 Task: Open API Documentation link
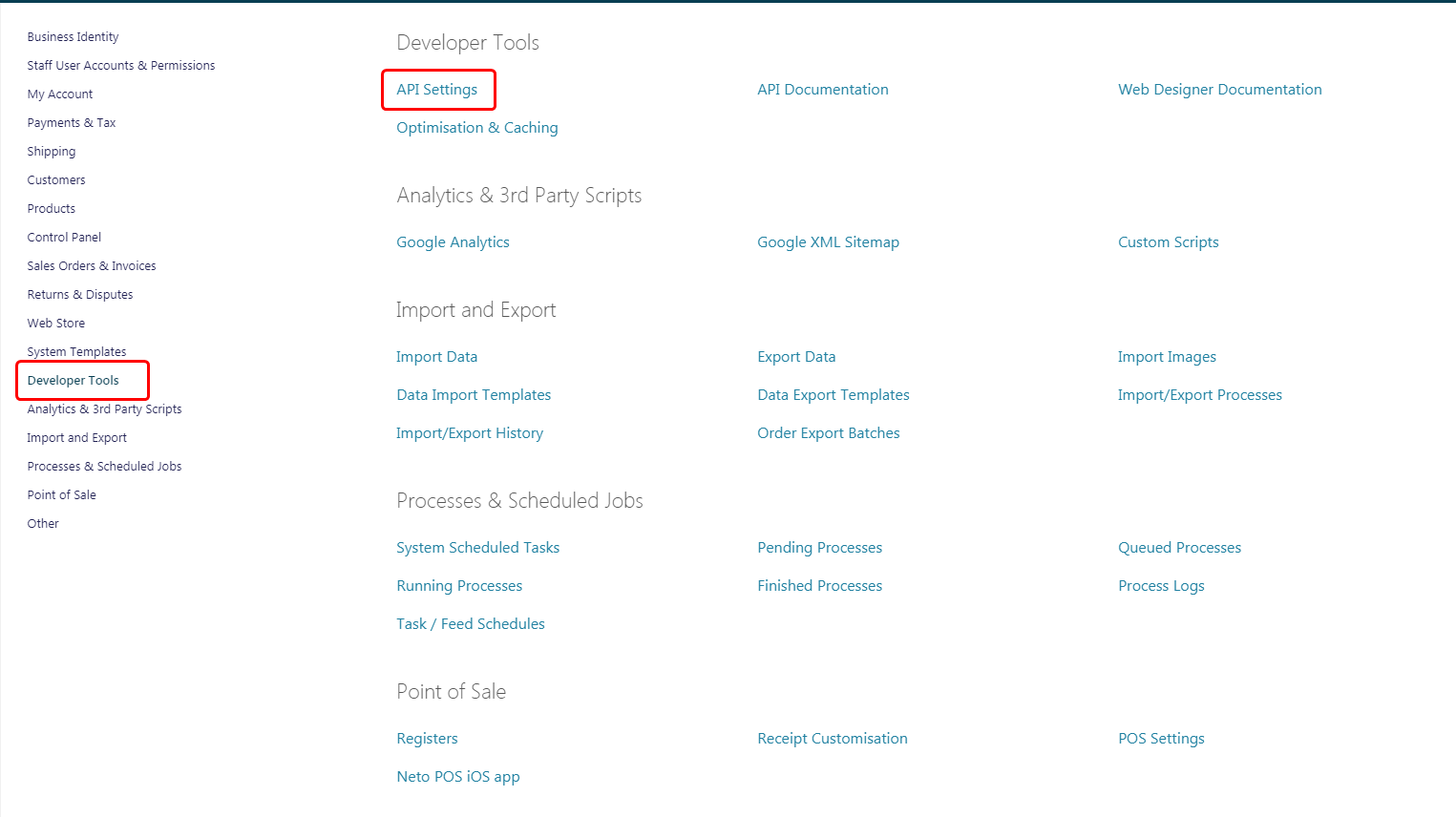822,90
